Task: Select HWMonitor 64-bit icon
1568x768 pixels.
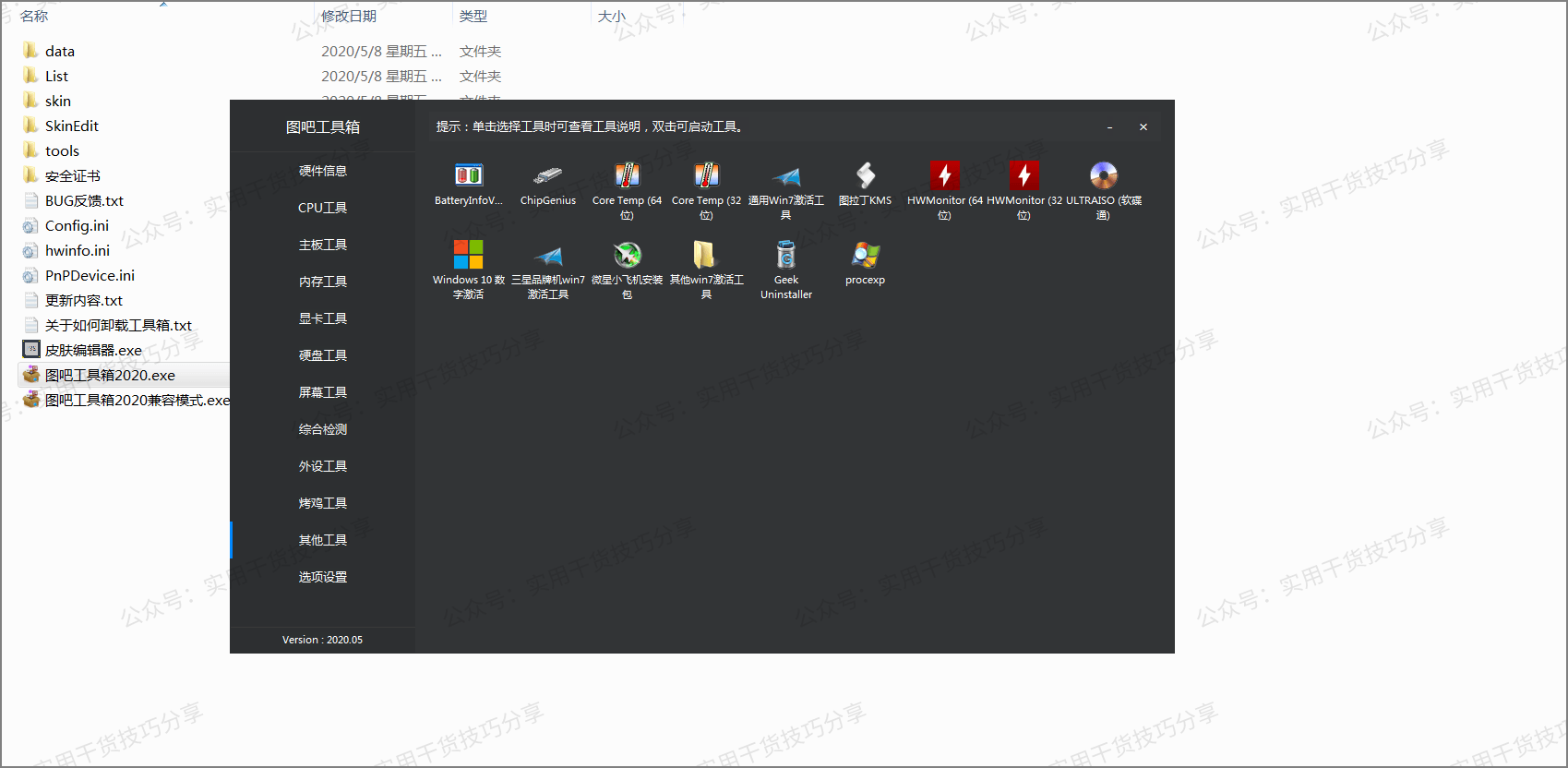Action: tap(944, 176)
